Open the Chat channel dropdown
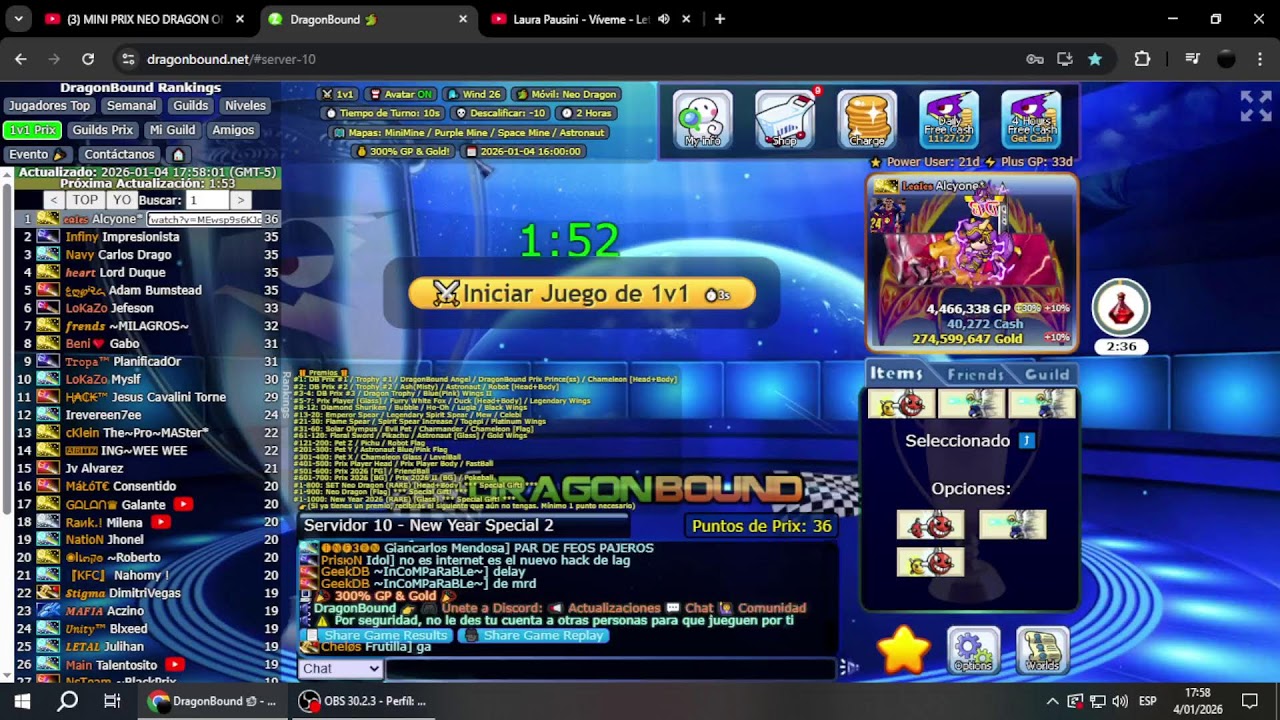Image resolution: width=1280 pixels, height=720 pixels. pyautogui.click(x=340, y=669)
